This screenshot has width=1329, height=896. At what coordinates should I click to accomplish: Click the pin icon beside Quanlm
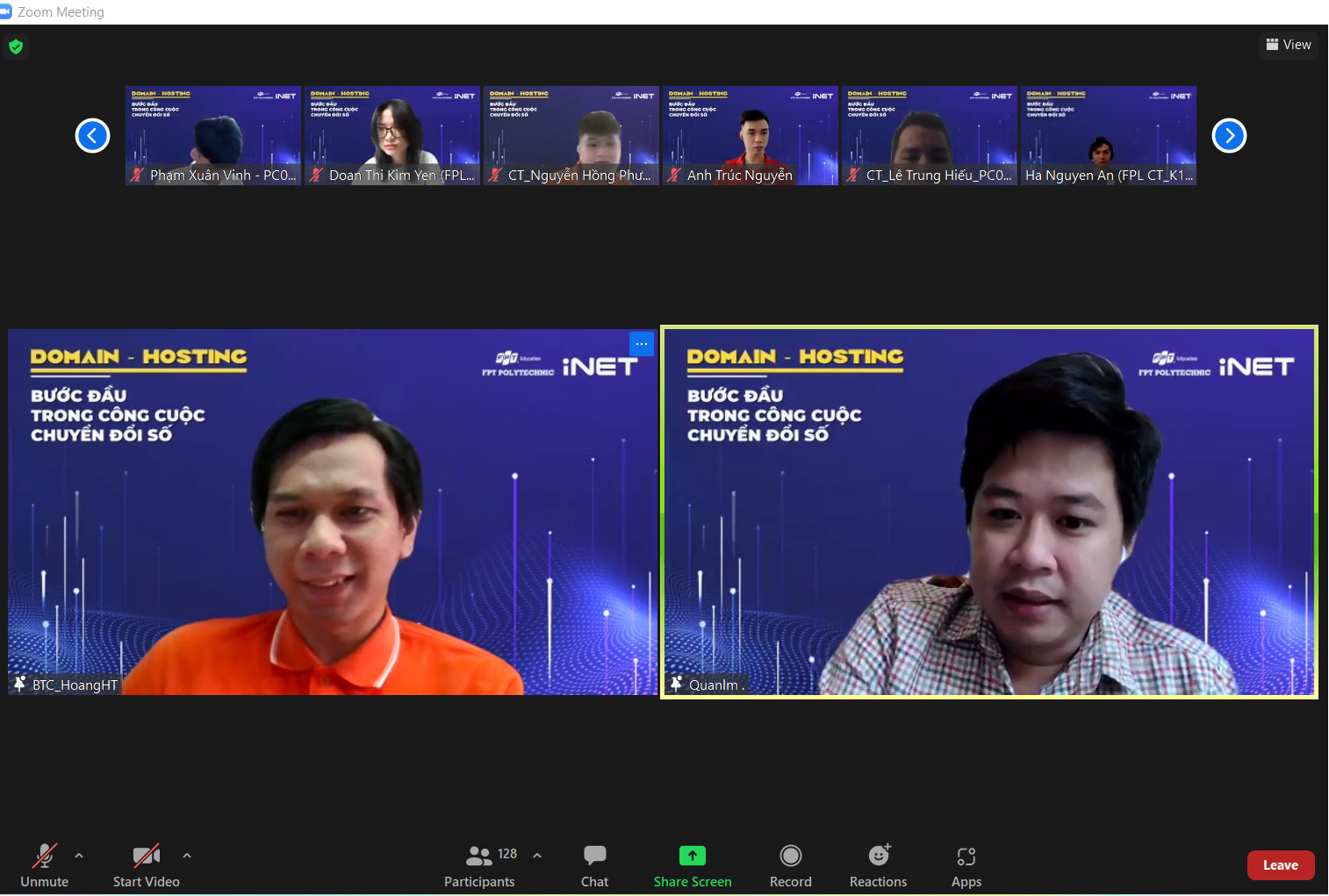point(677,684)
